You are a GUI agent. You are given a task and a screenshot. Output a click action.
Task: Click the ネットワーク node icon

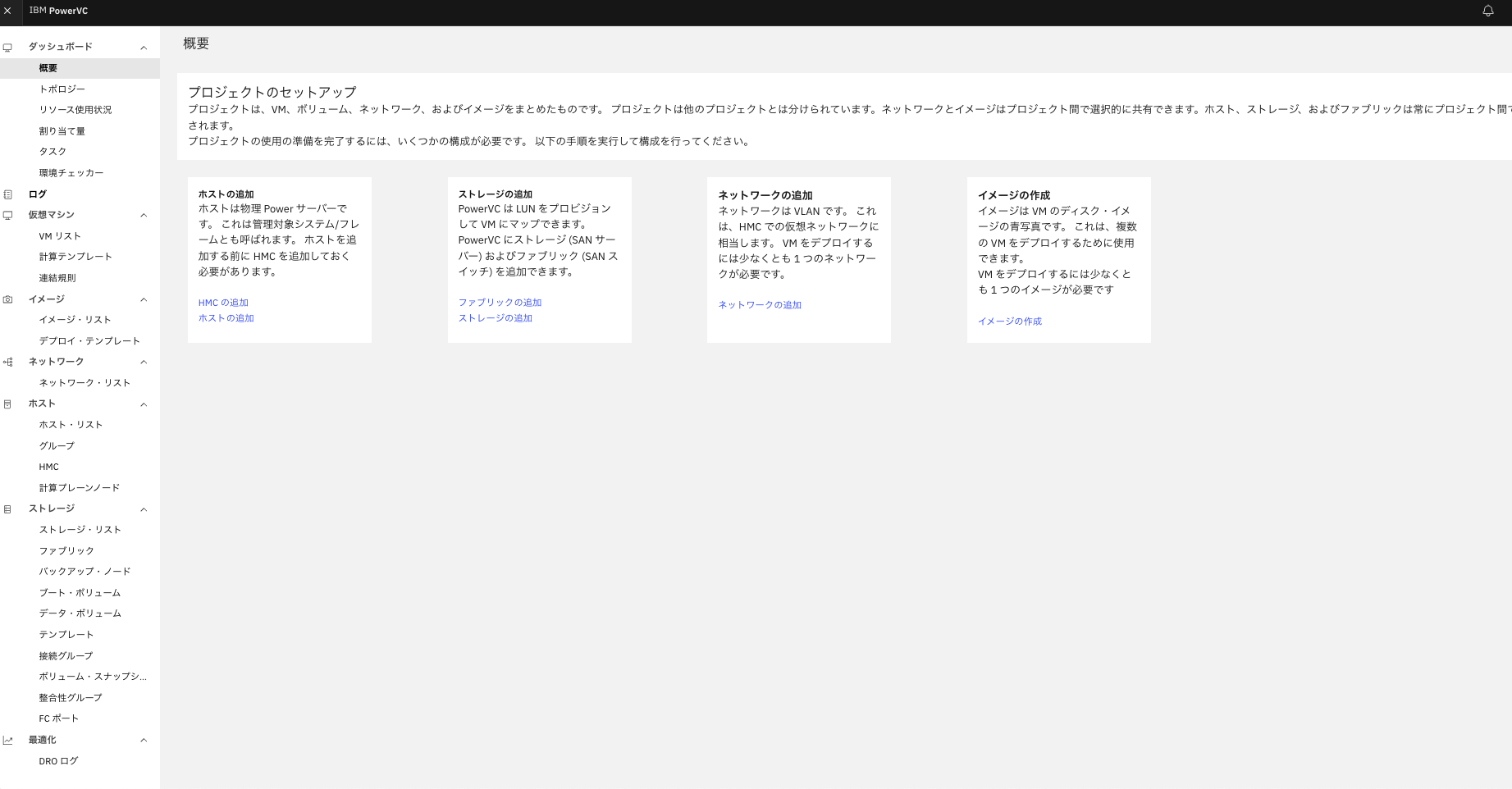8,362
